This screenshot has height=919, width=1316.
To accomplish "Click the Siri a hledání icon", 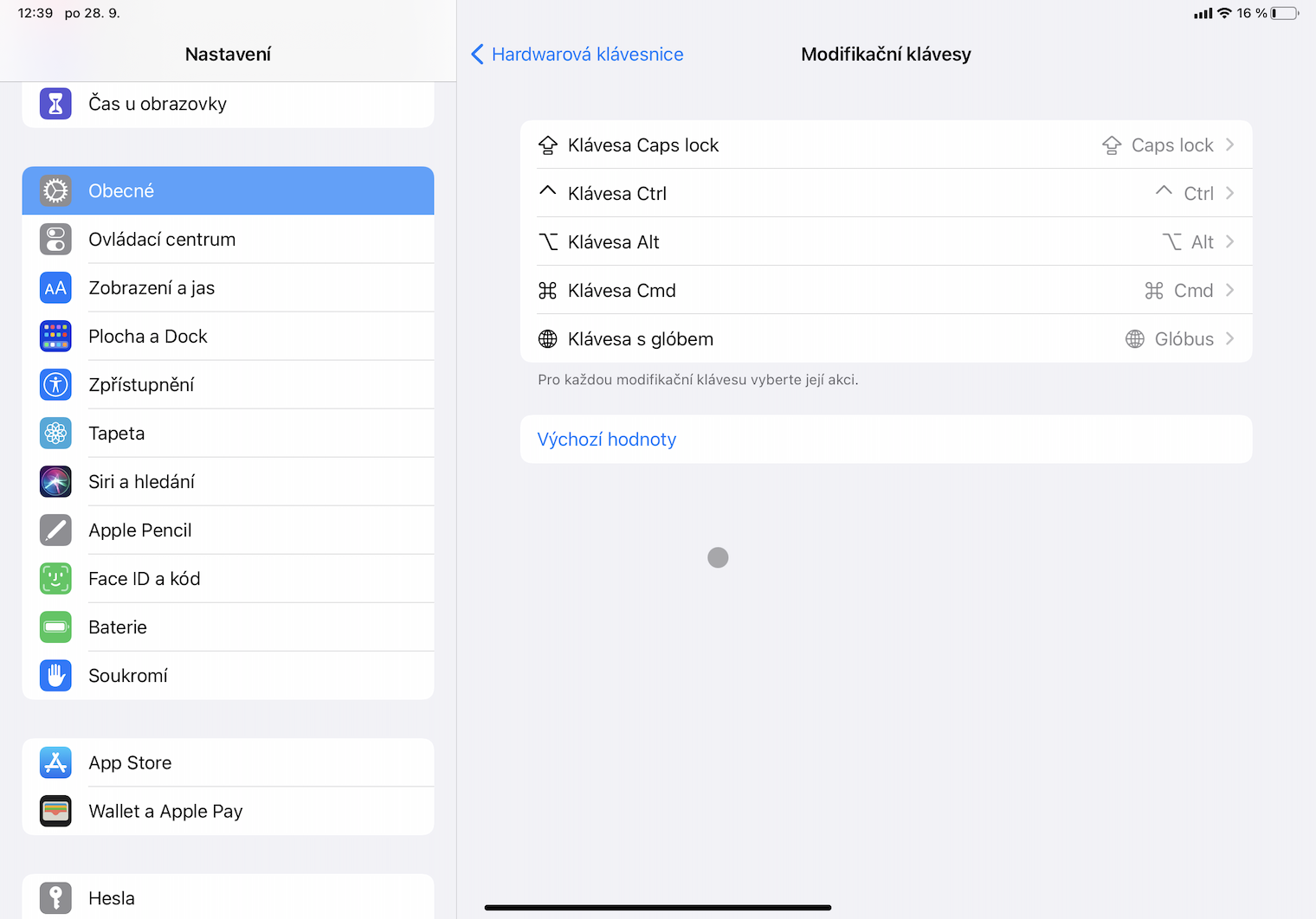I will (x=55, y=482).
